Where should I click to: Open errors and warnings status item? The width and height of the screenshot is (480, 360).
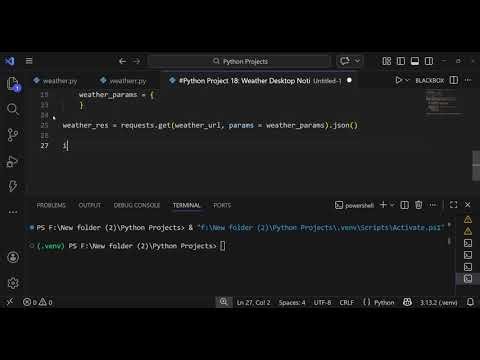(x=37, y=302)
